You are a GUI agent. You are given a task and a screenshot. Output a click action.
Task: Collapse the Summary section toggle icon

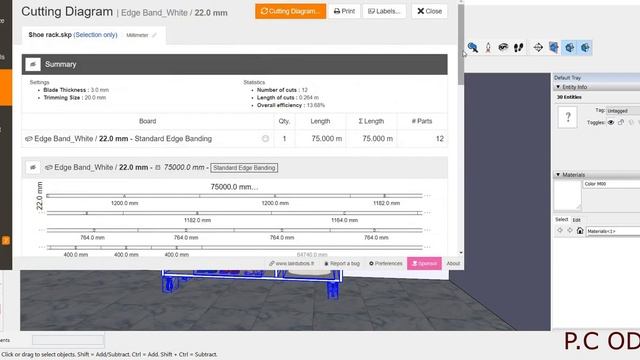(33, 64)
